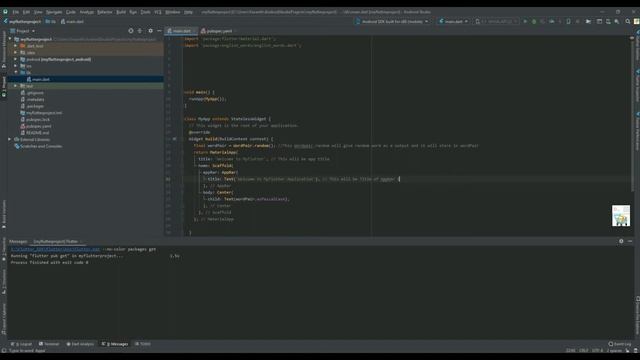Click the Search Everywhere magnifier icon

click(628, 21)
